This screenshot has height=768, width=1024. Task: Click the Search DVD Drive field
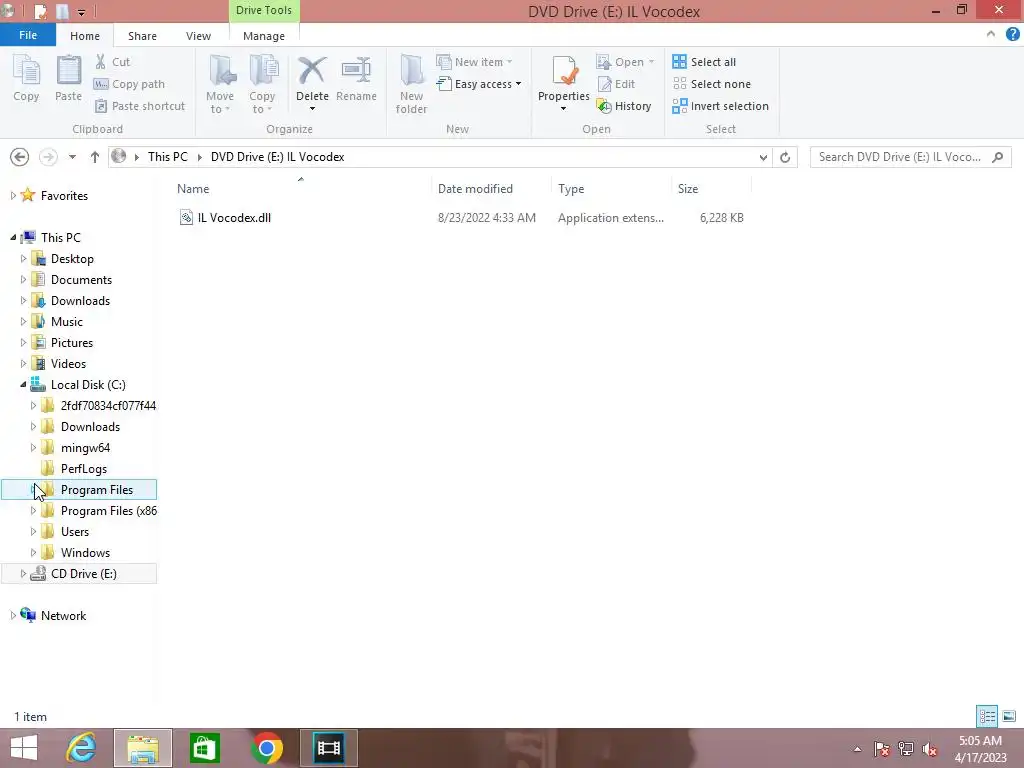[911, 157]
